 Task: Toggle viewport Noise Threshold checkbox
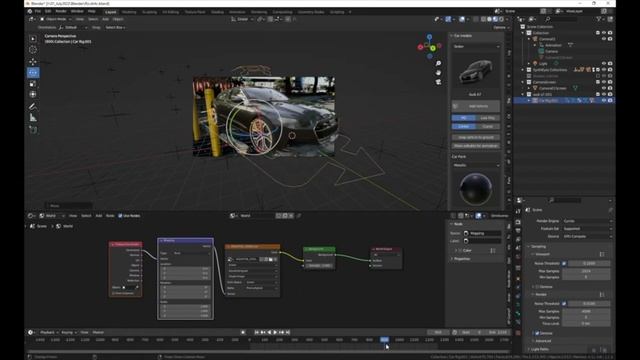pyautogui.click(x=564, y=263)
